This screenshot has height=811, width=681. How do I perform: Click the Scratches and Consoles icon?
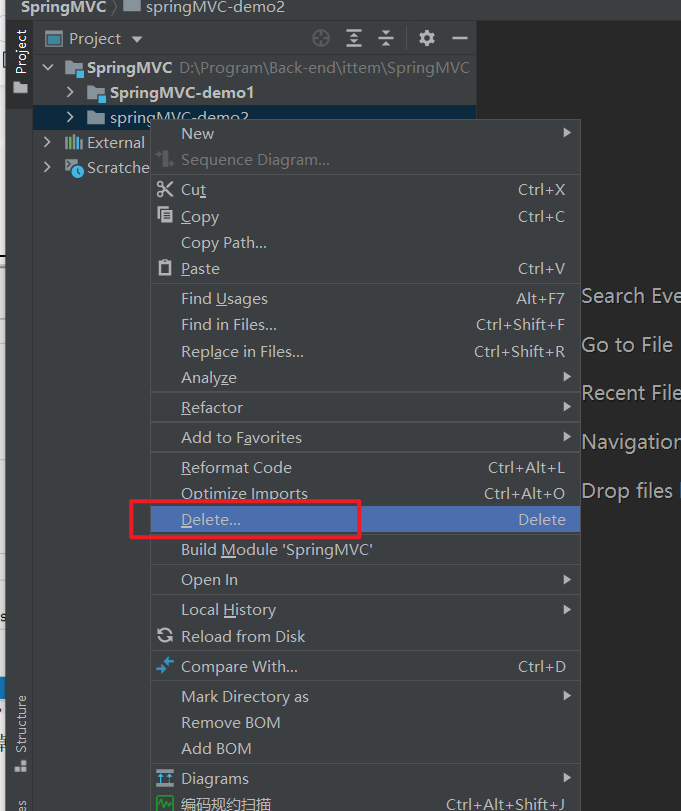point(74,168)
